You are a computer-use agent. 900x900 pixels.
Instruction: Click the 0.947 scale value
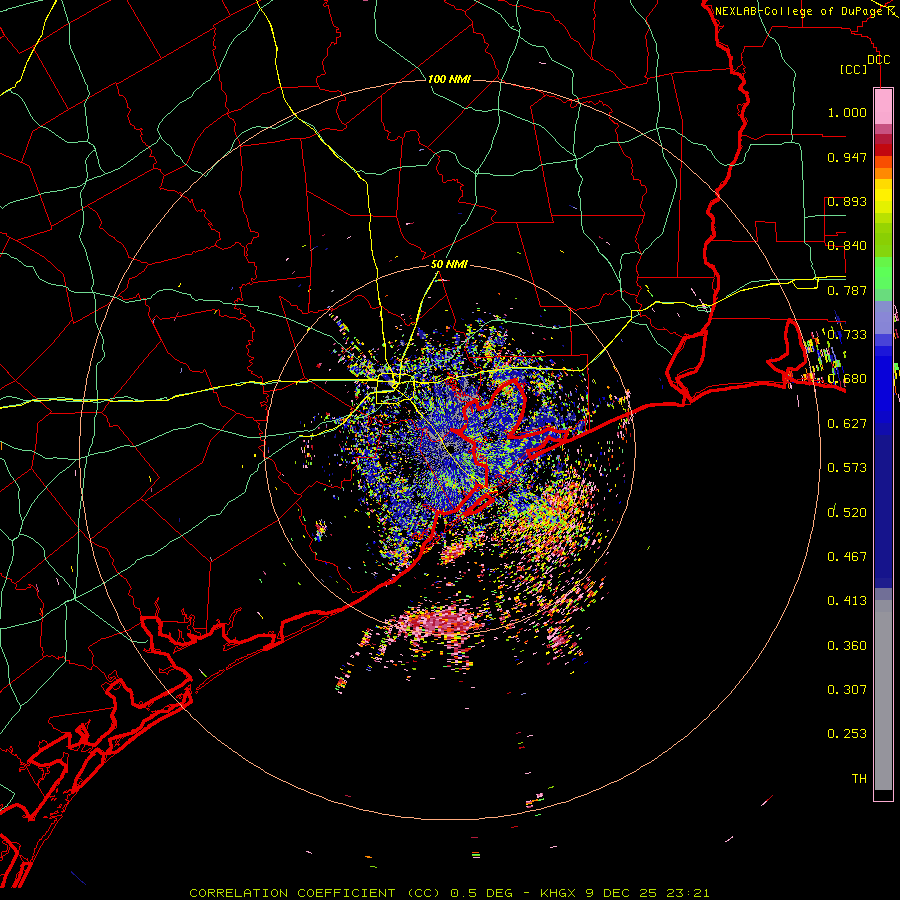[x=847, y=157]
